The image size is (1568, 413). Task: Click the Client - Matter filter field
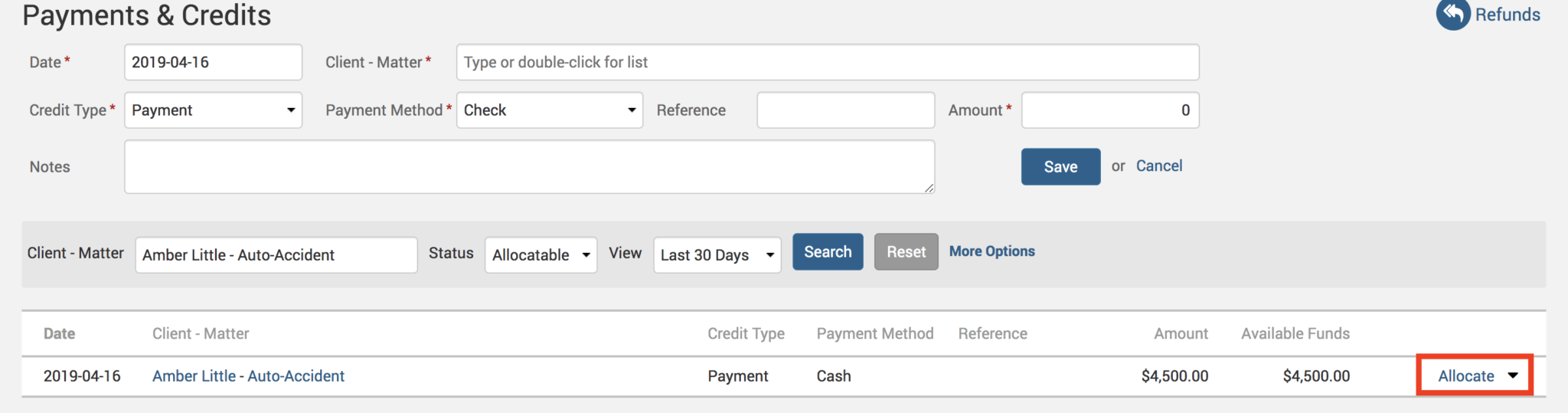276,255
